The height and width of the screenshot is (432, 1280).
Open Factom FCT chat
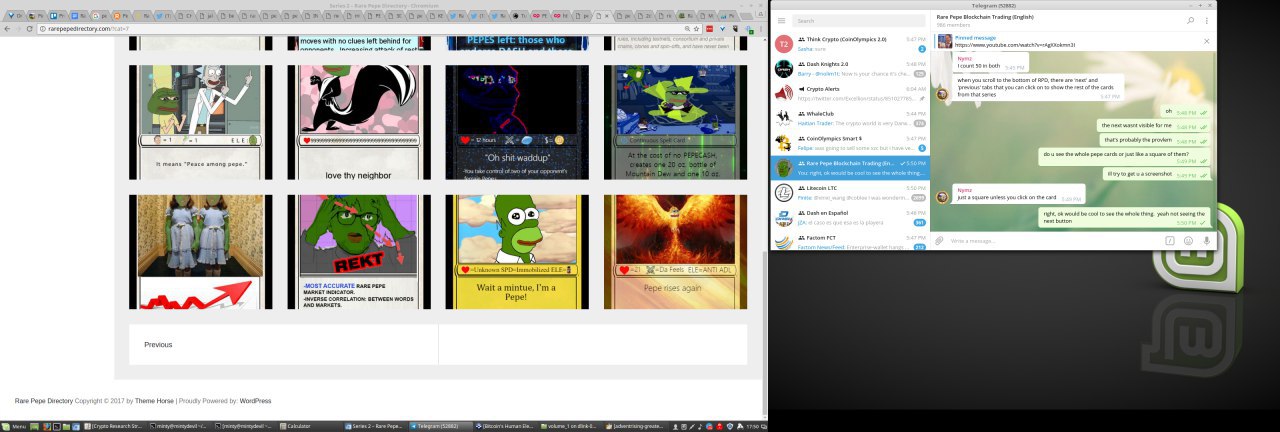849,241
